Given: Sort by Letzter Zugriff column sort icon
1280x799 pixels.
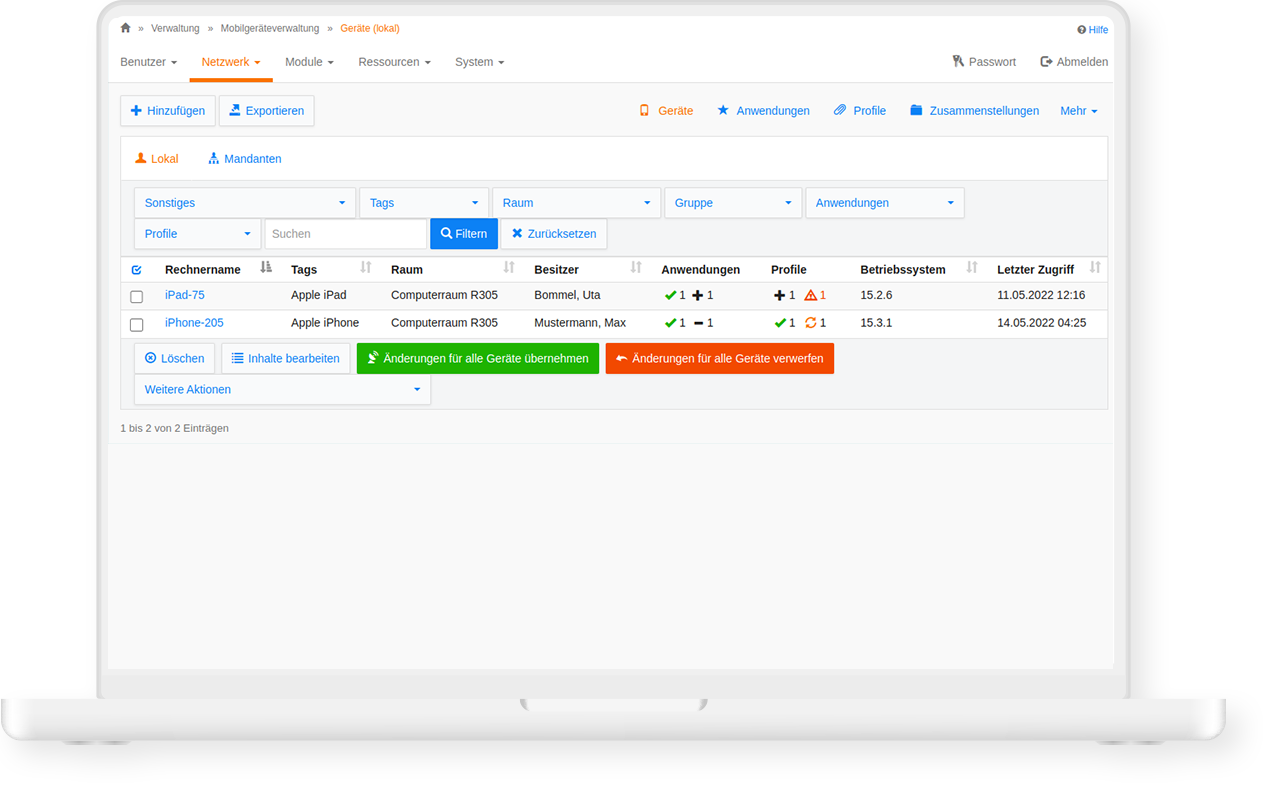Looking at the screenshot, I should click(1095, 267).
